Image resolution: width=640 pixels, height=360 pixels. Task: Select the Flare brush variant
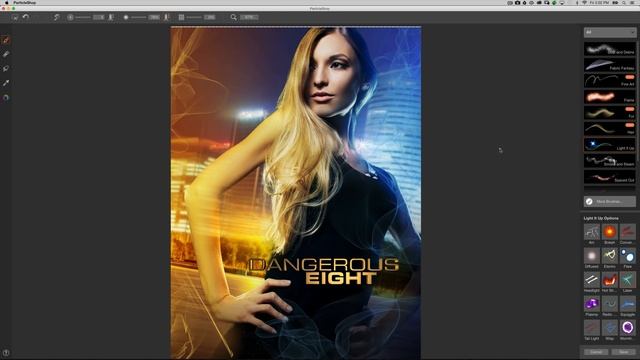pyautogui.click(x=627, y=256)
